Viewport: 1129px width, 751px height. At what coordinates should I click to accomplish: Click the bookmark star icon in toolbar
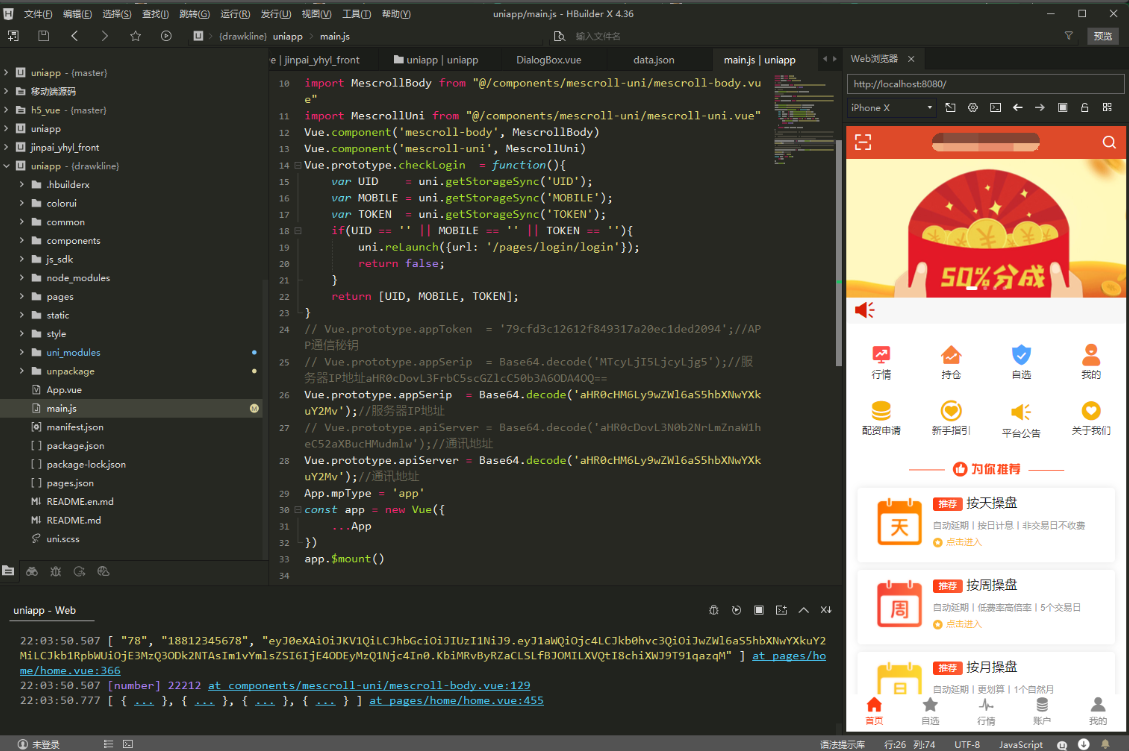(x=135, y=36)
